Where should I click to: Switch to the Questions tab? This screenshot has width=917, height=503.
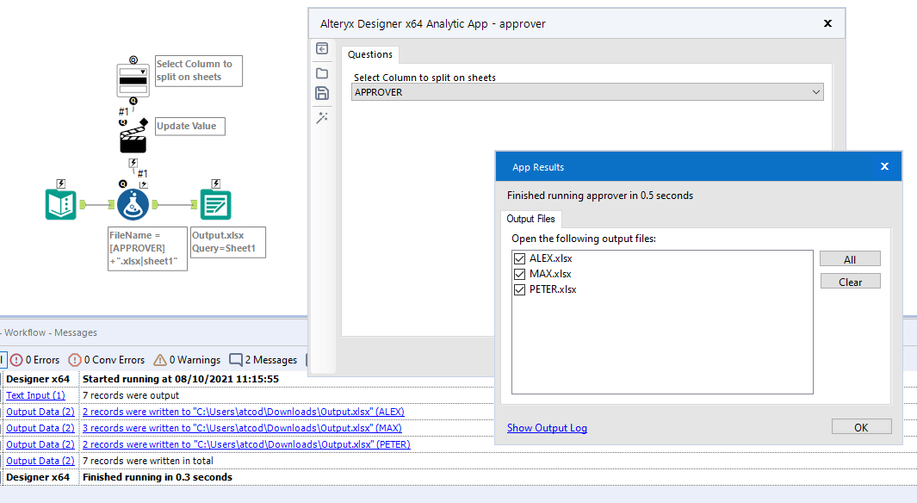pyautogui.click(x=370, y=54)
